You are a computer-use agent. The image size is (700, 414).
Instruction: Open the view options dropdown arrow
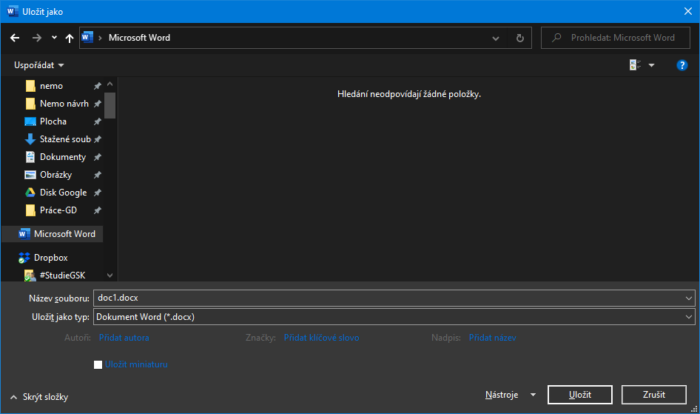tap(651, 65)
